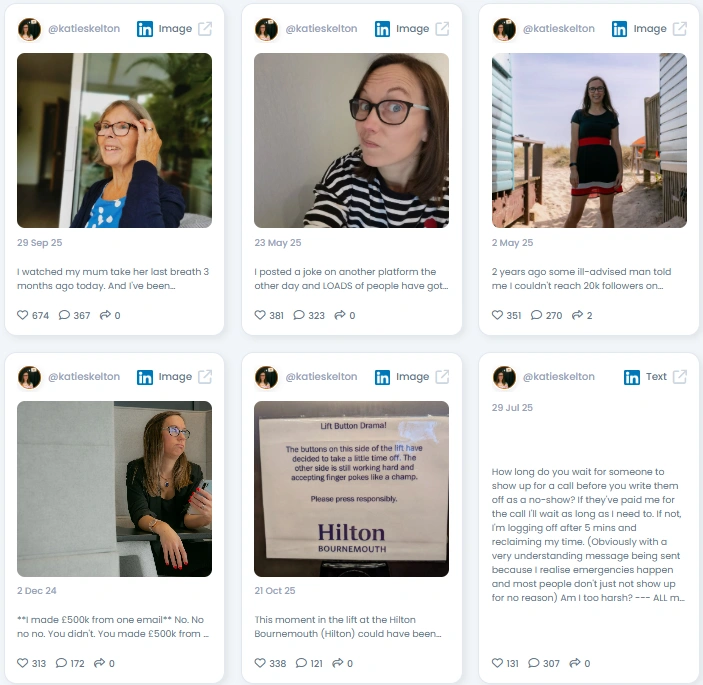703x685 pixels.
Task: Open external link on 23 May 25 post
Action: [x=442, y=29]
